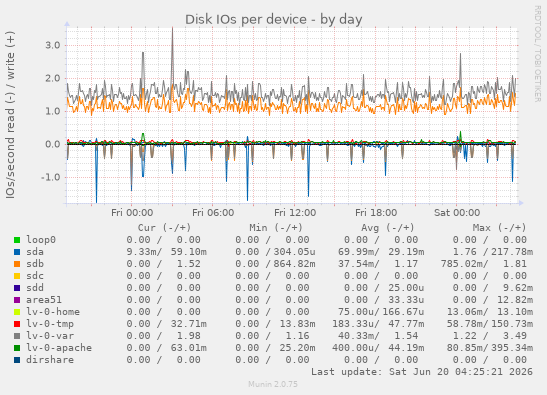Click the 'Fri 06:00' x-axis label
The width and height of the screenshot is (547, 395).
213,213
